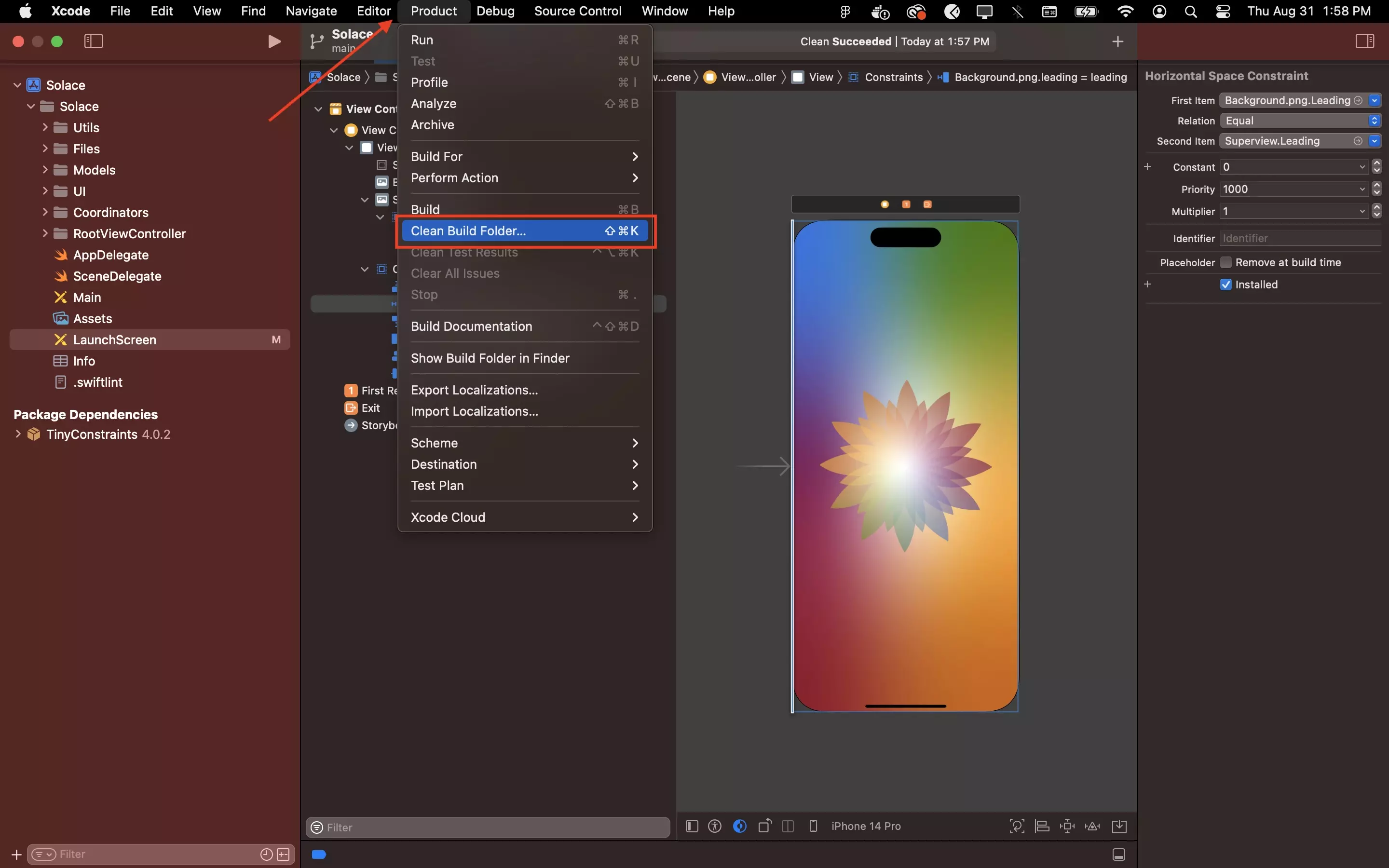This screenshot has width=1389, height=868.
Task: Click iPhone 14 Pro device label
Action: click(x=866, y=826)
